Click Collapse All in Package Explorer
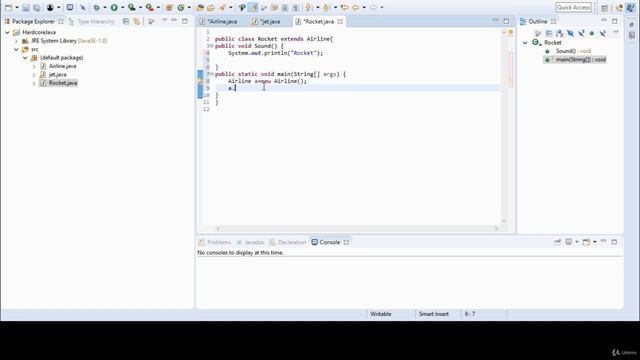 pos(126,21)
